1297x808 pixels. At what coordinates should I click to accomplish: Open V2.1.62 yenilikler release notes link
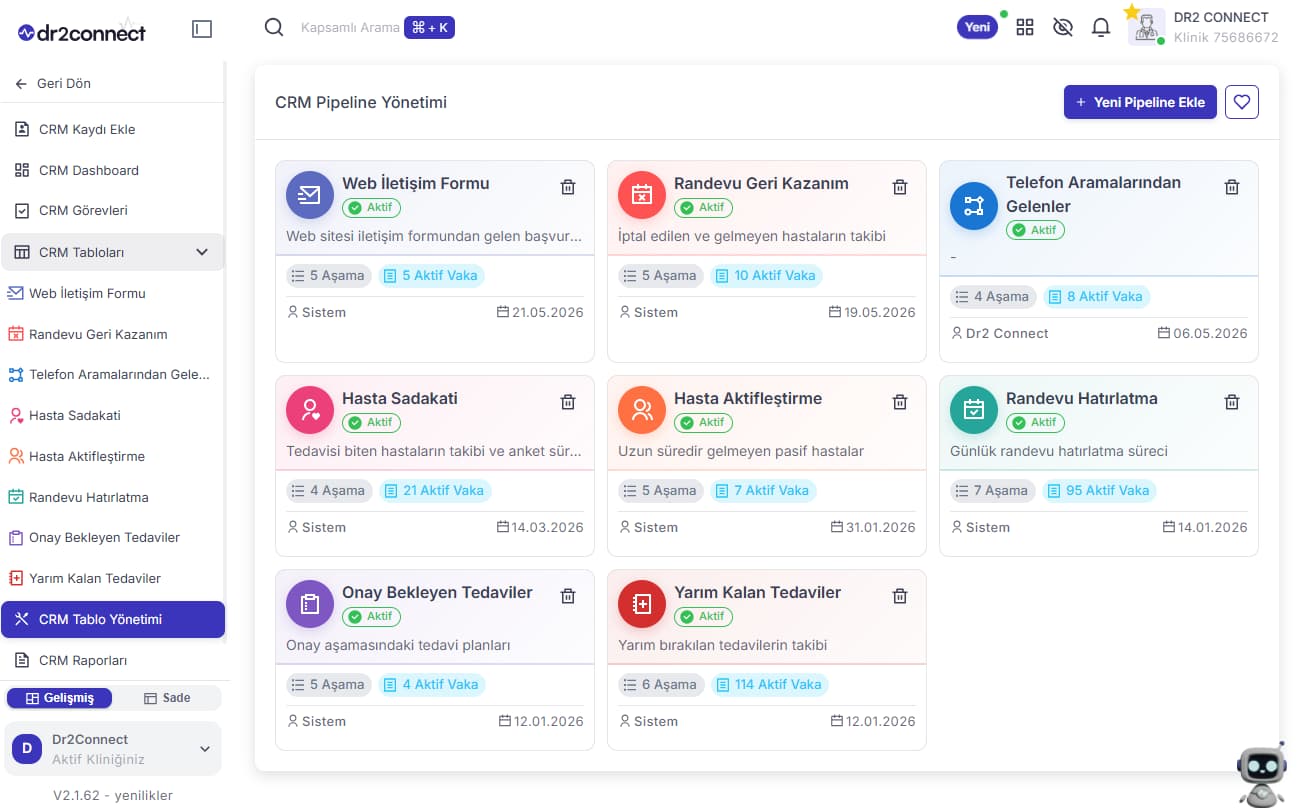(x=113, y=796)
